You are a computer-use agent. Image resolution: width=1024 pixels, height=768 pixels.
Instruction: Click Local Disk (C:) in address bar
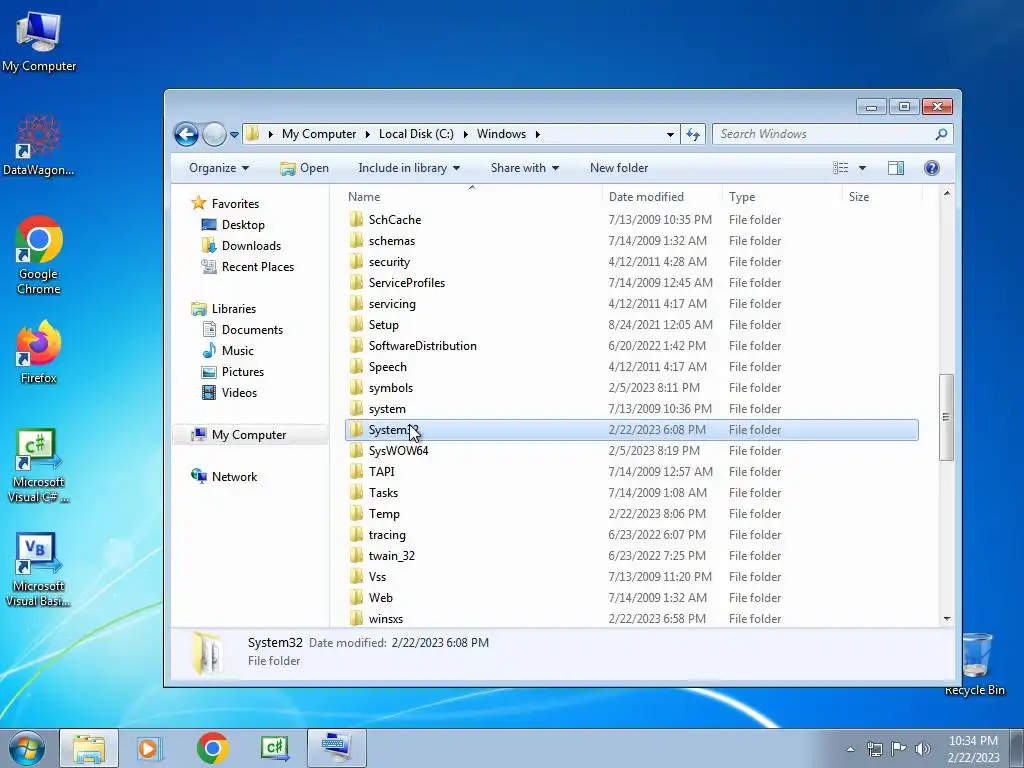[x=416, y=134]
